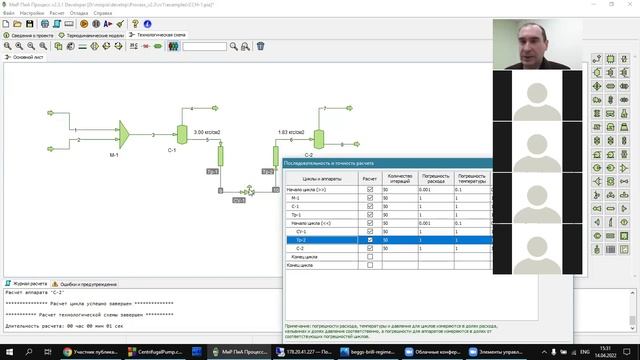Select the separator C-2 on flowsheet

(319, 139)
